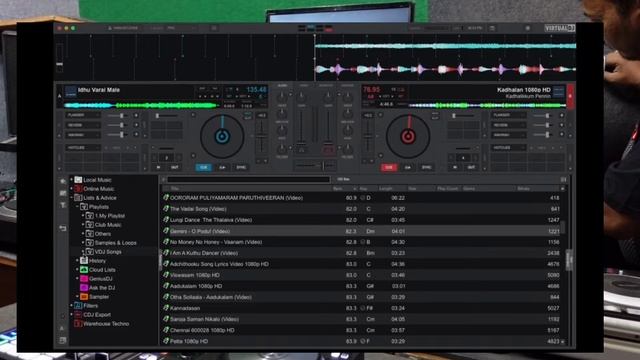The image size is (640, 360).
Task: Select the Samples & Loops playlist
Action: (116, 242)
